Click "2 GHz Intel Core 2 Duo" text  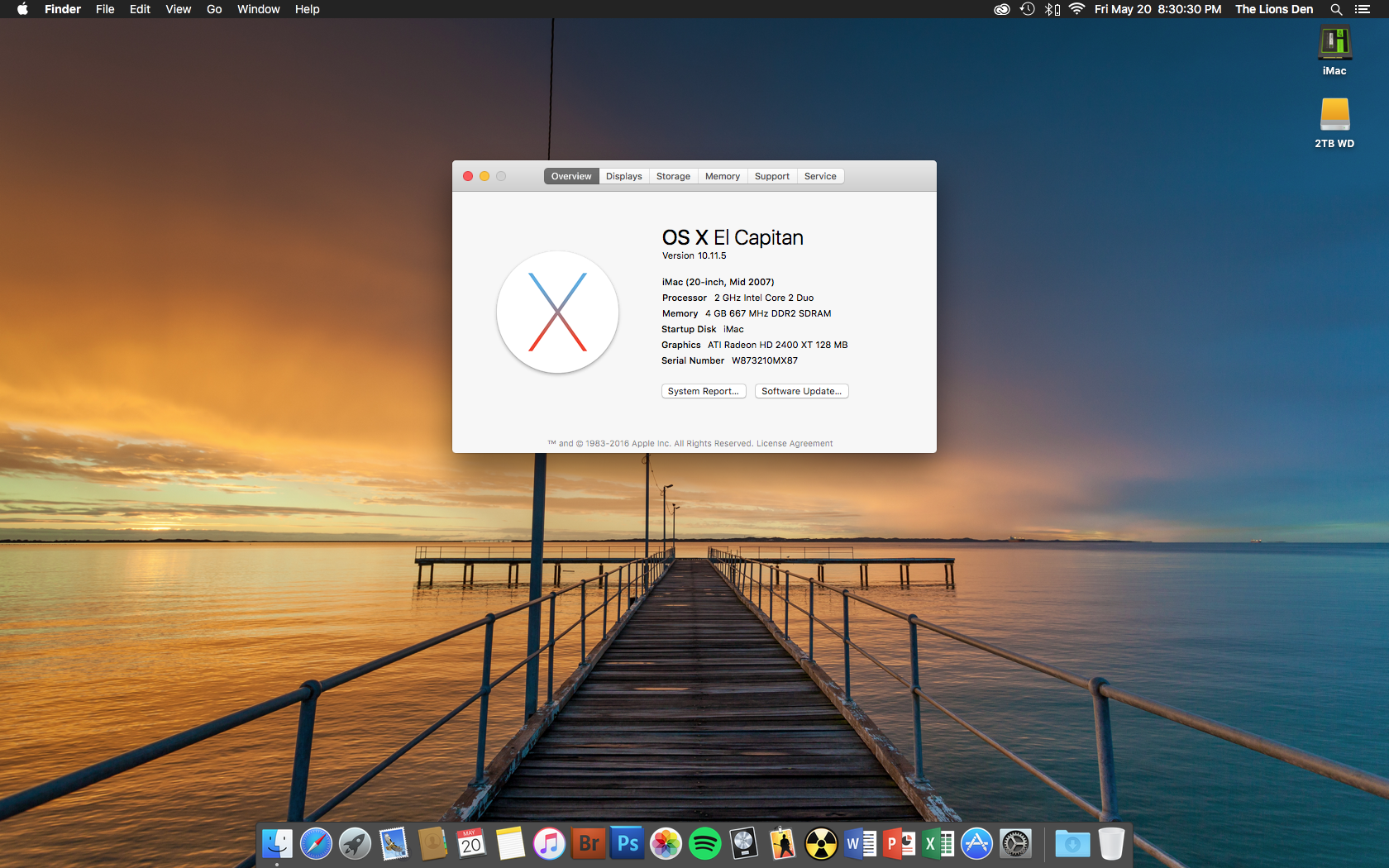pyautogui.click(x=764, y=298)
